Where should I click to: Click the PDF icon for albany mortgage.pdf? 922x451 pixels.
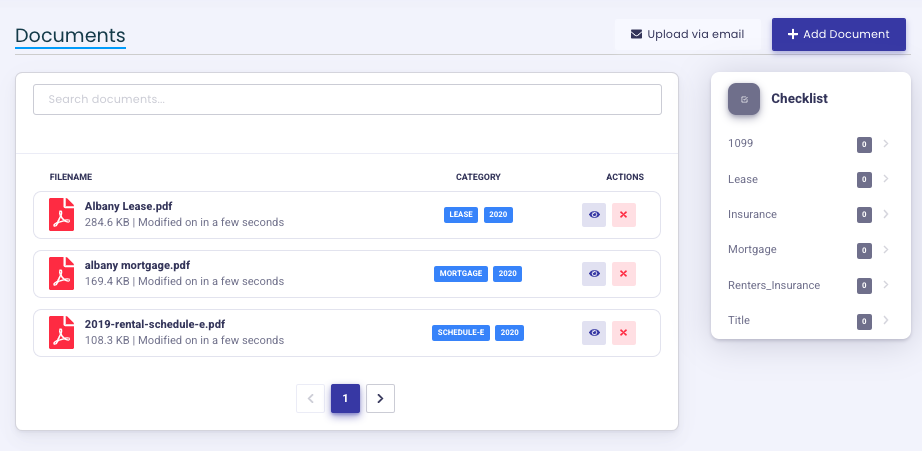point(62,273)
